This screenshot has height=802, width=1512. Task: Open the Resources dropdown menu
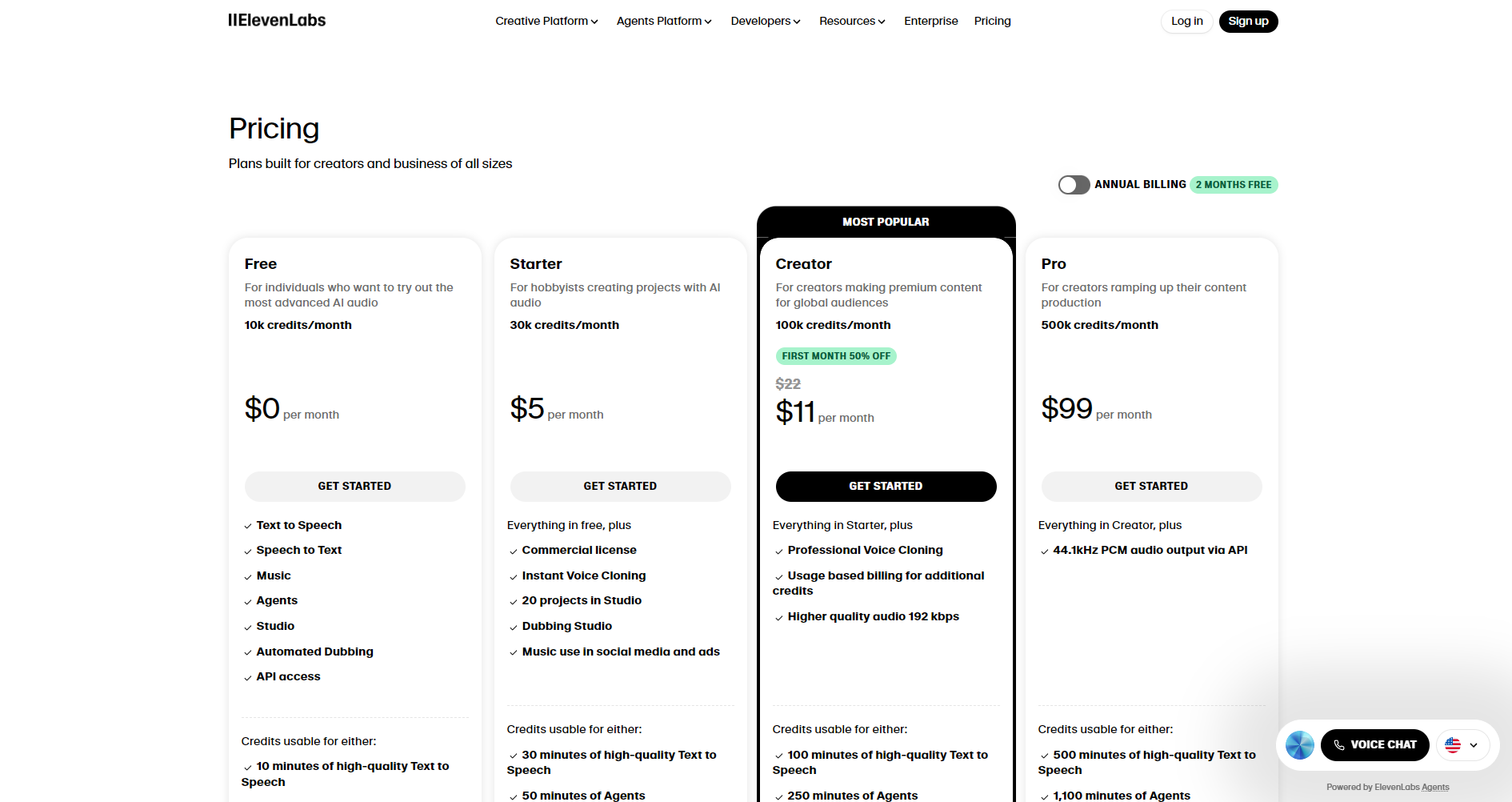[852, 22]
